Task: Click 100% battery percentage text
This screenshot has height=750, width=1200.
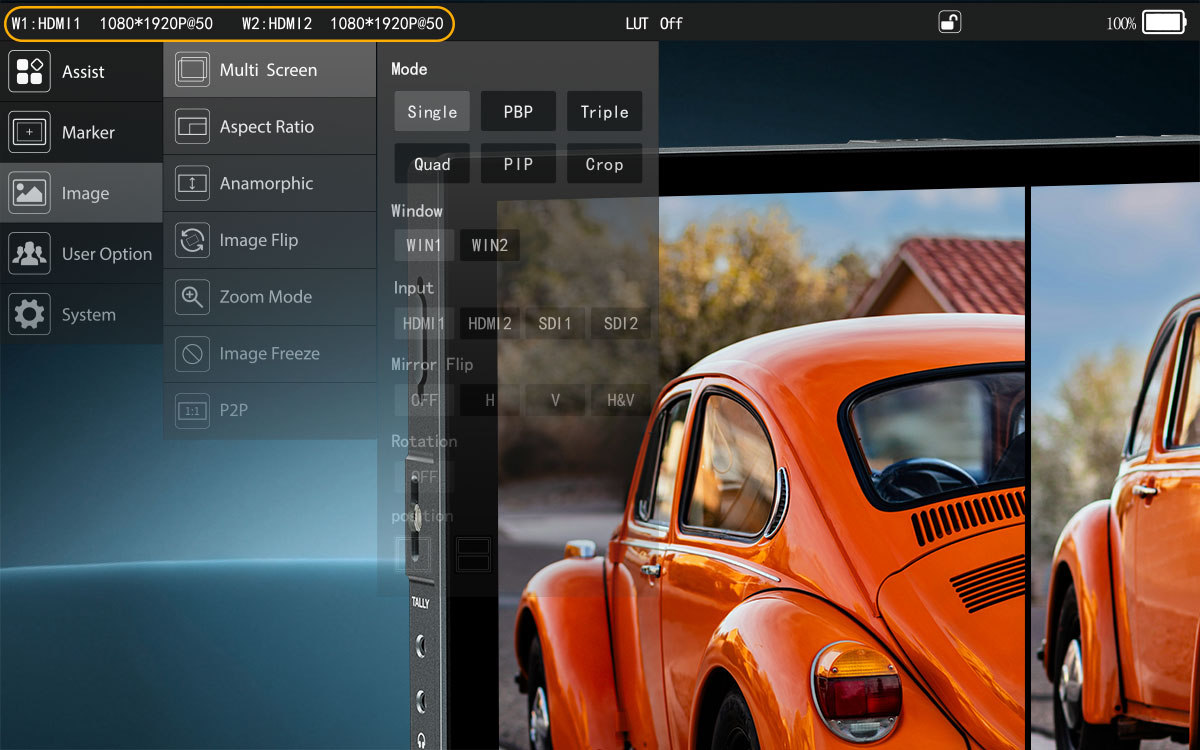Action: coord(1121,23)
